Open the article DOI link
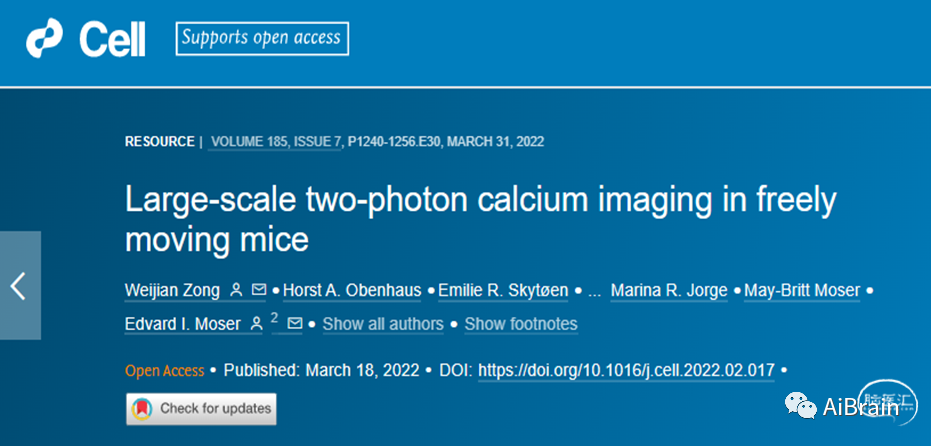The width and height of the screenshot is (931, 446). coord(627,370)
